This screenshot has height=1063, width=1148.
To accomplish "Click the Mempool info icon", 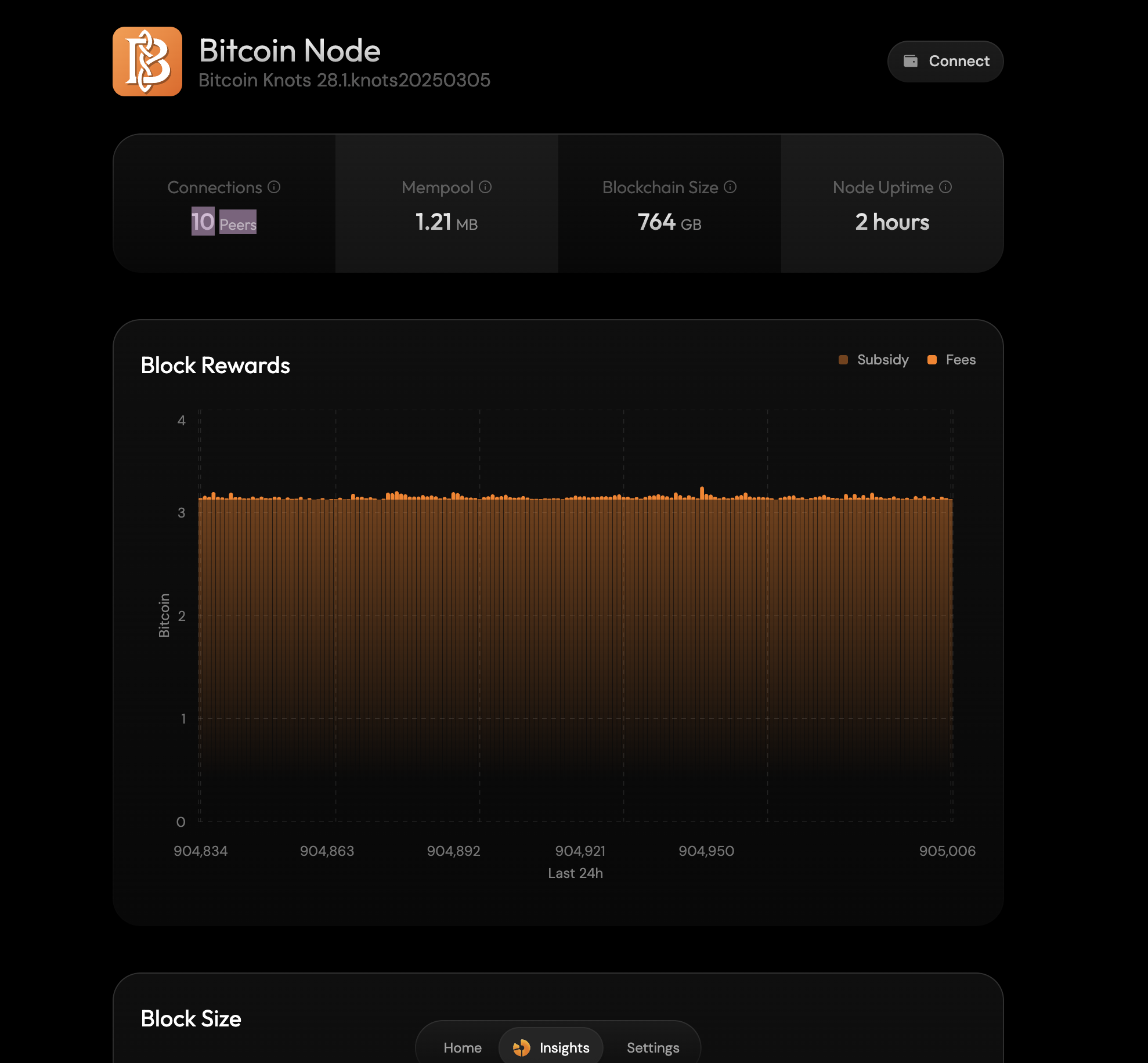I will (485, 187).
